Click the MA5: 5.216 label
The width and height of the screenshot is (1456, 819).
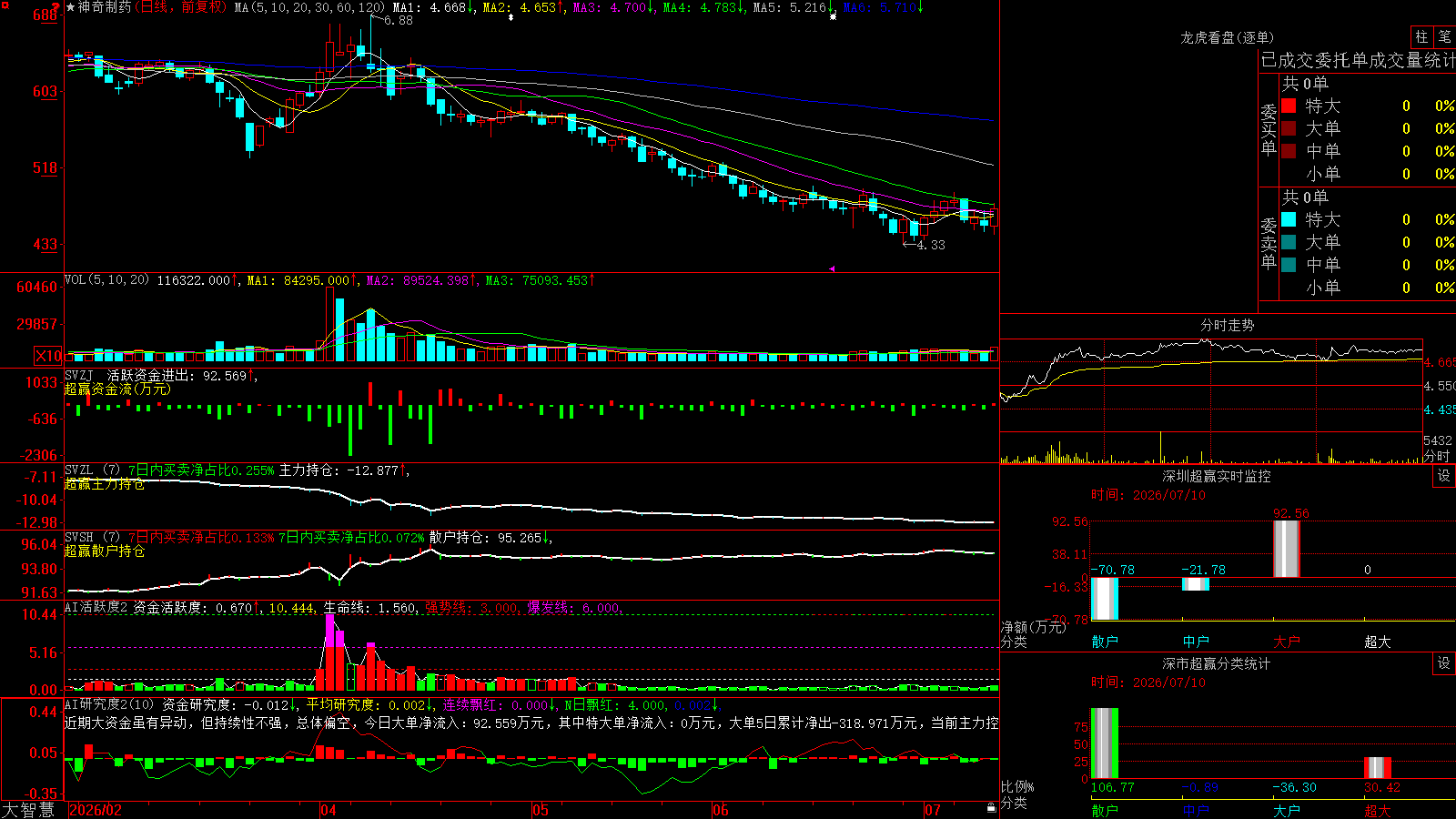click(x=793, y=7)
